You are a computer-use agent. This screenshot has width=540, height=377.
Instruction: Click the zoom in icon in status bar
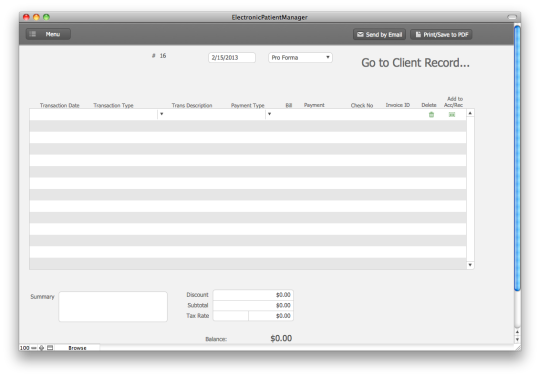pyautogui.click(x=41, y=348)
